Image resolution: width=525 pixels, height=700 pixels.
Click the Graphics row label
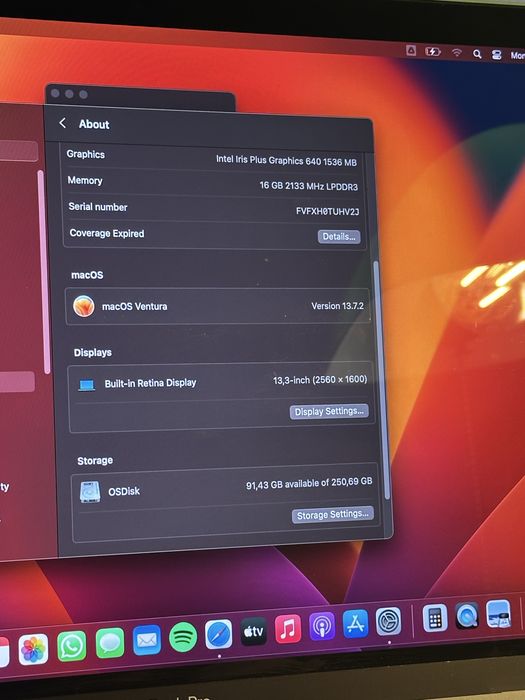pos(86,154)
